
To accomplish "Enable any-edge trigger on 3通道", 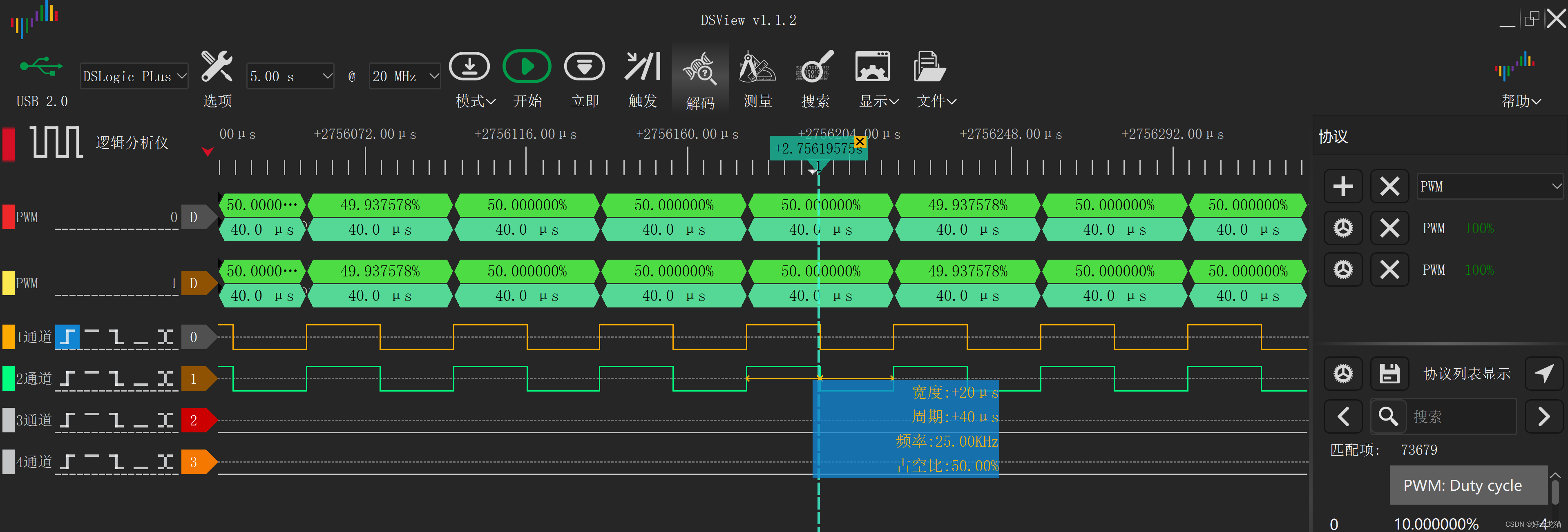I will [164, 420].
